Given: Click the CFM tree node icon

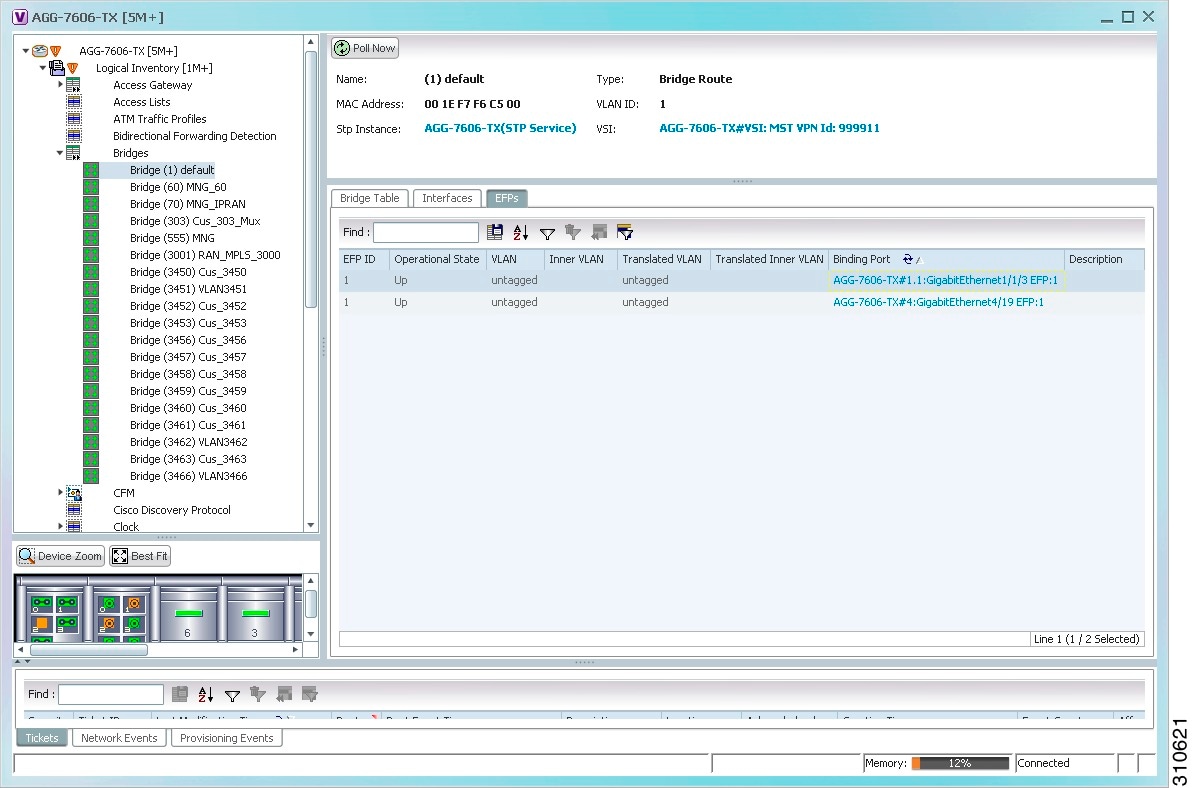Looking at the screenshot, I should tap(74, 493).
